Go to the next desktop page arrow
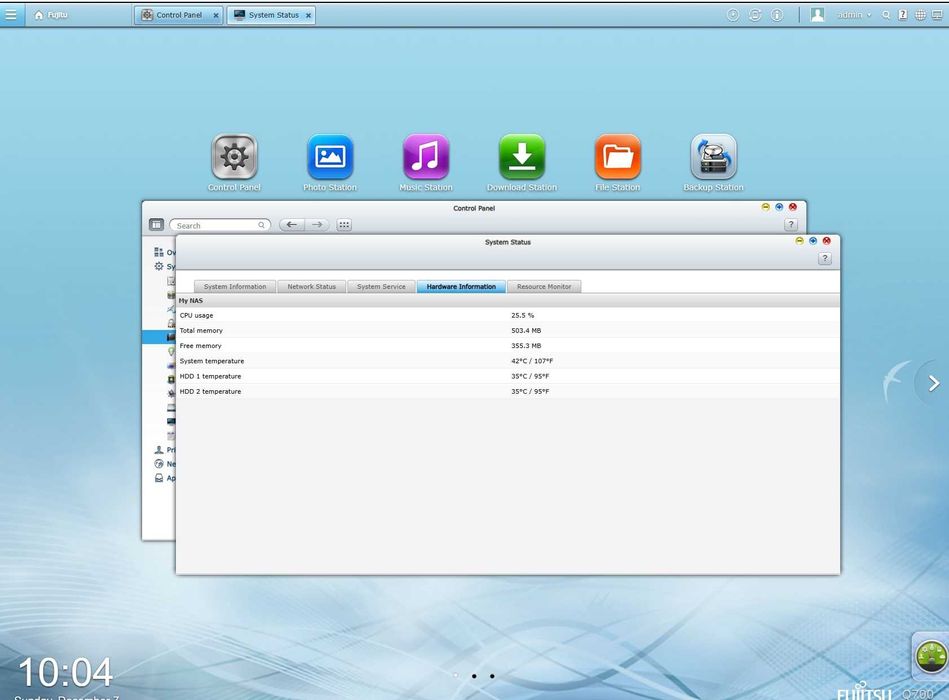Screen dimensions: 949x700 (x=934, y=383)
